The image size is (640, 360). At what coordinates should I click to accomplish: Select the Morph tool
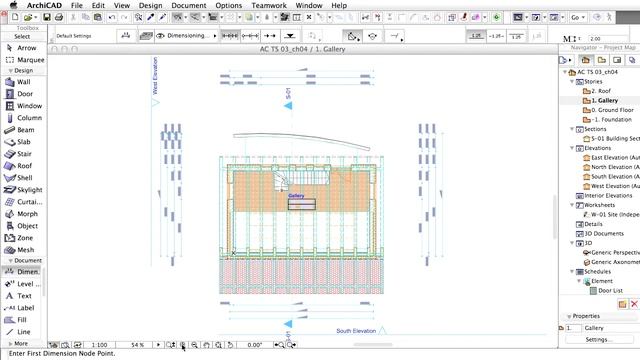pos(23,214)
